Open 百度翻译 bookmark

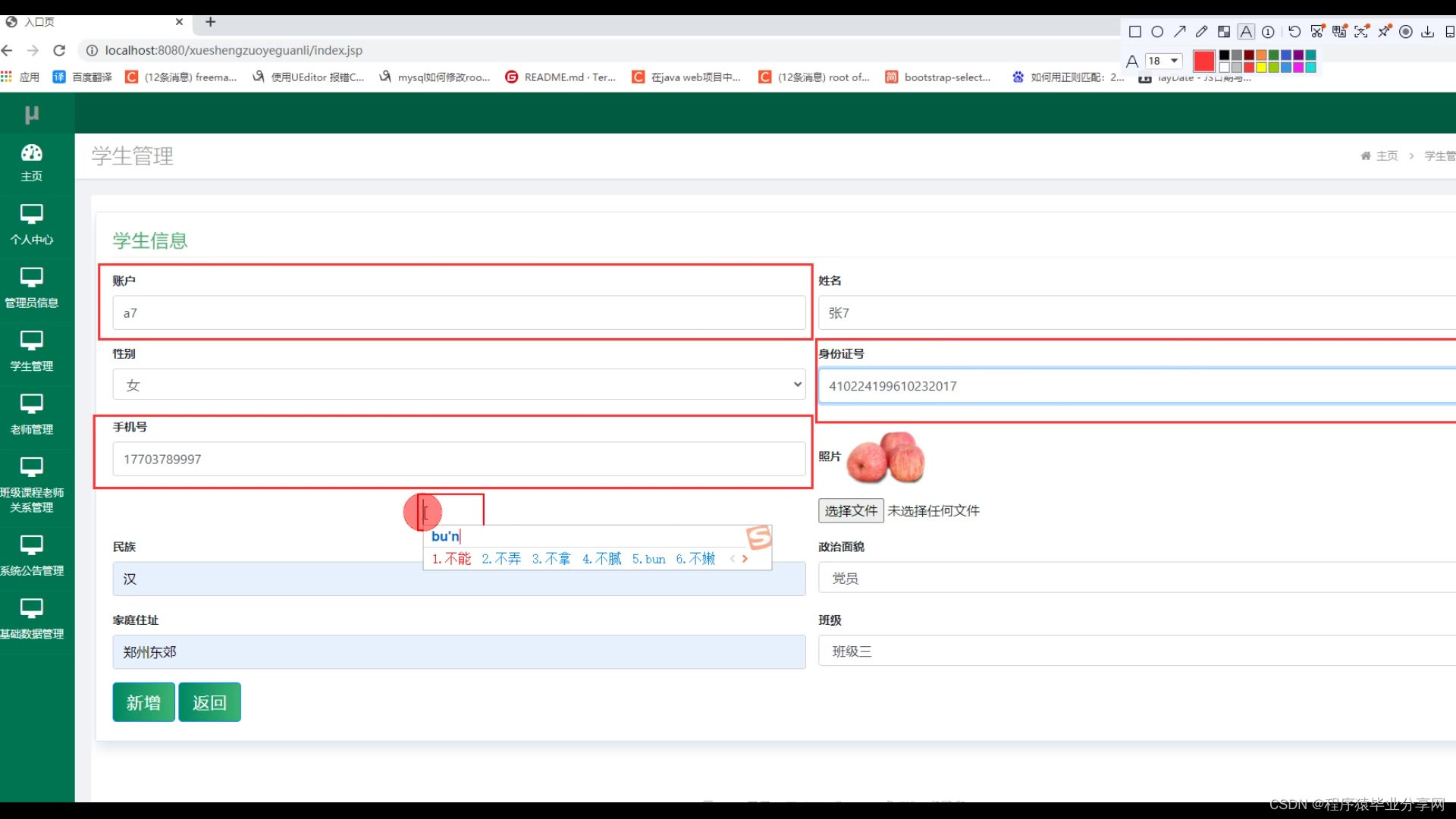[x=83, y=77]
